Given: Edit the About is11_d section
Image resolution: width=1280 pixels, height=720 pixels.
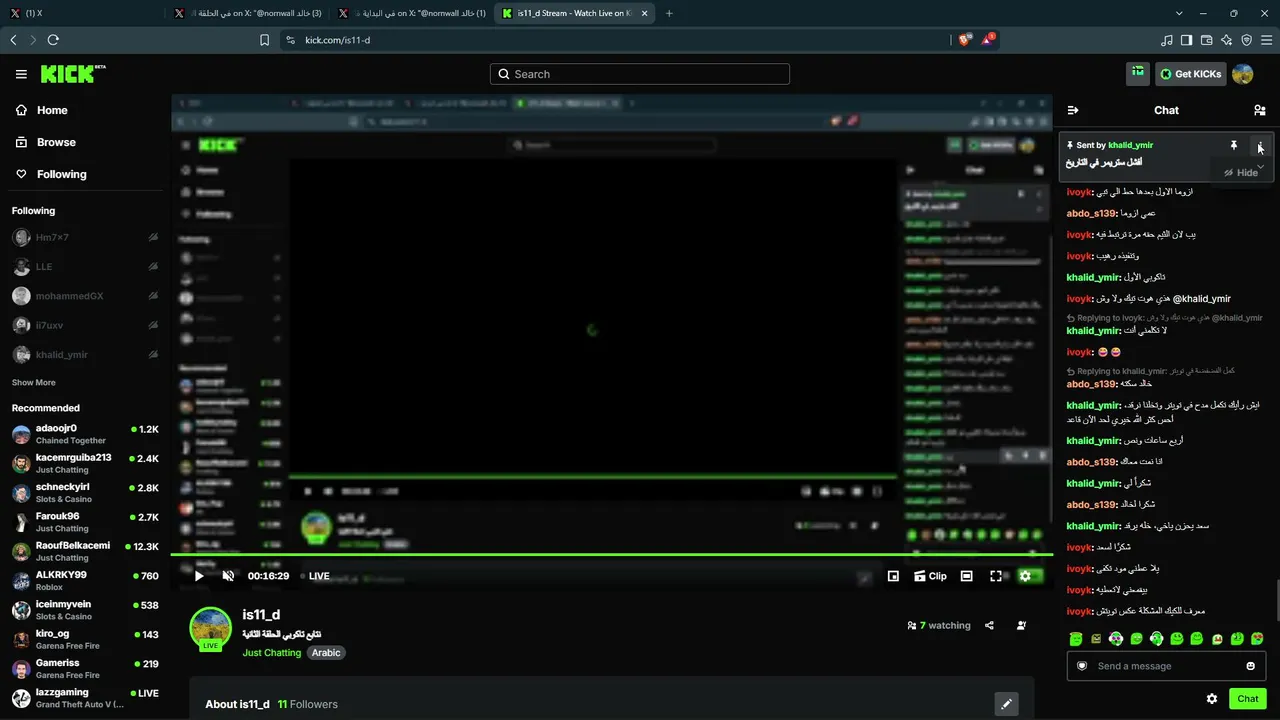Looking at the screenshot, I should pos(1006,704).
